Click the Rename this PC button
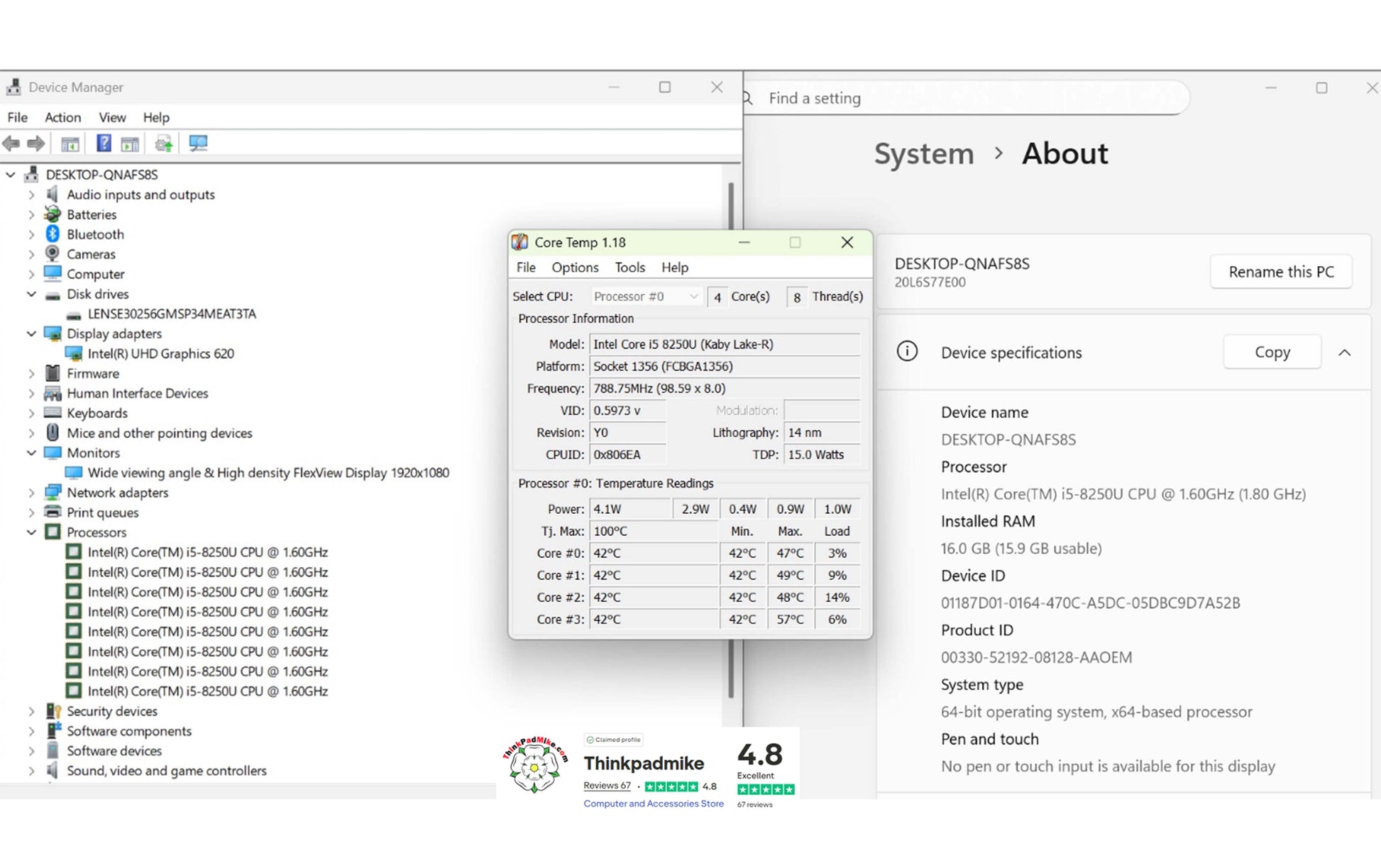 (1280, 272)
